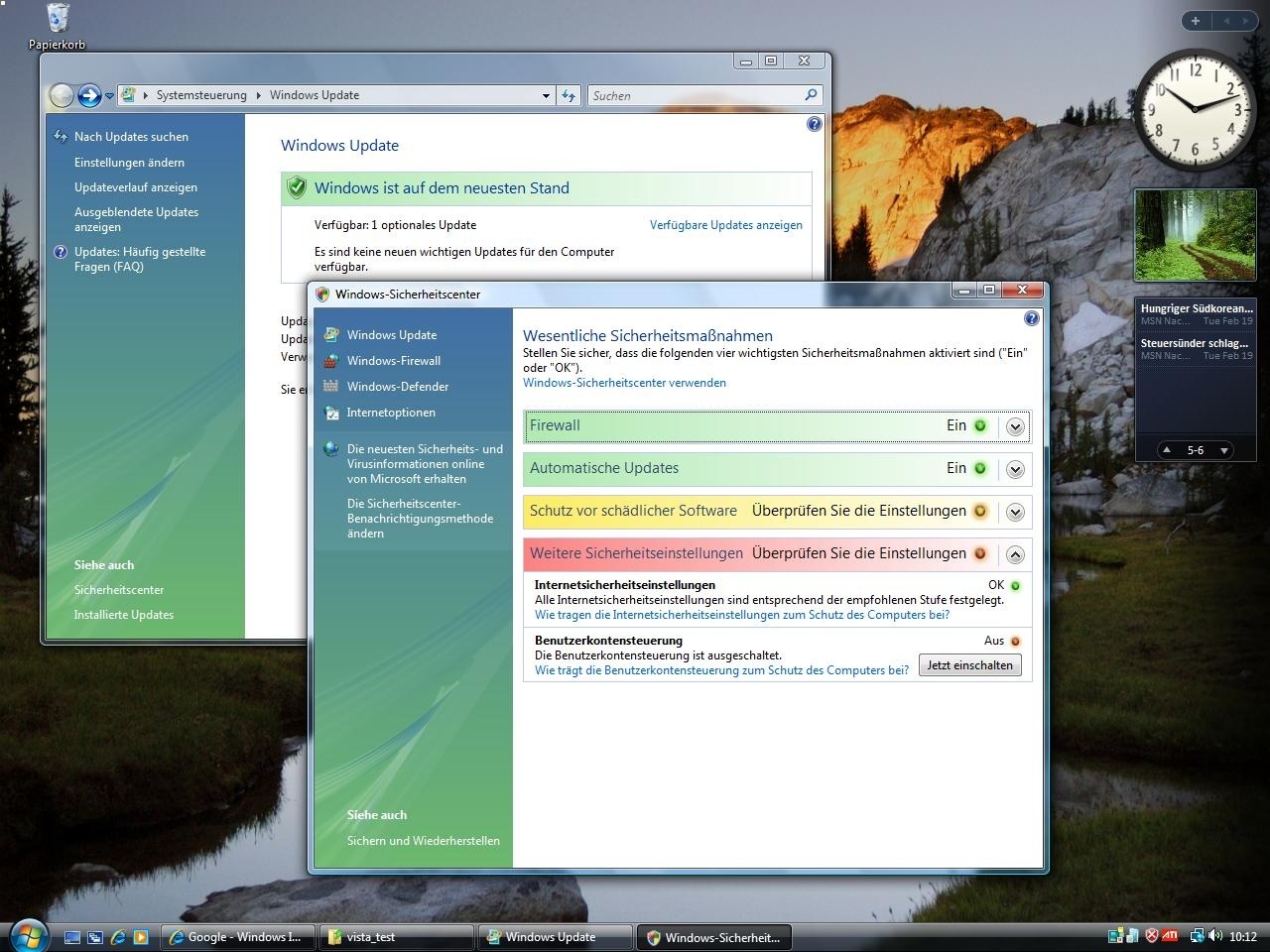Click the green status light next to Firewall

click(x=980, y=425)
